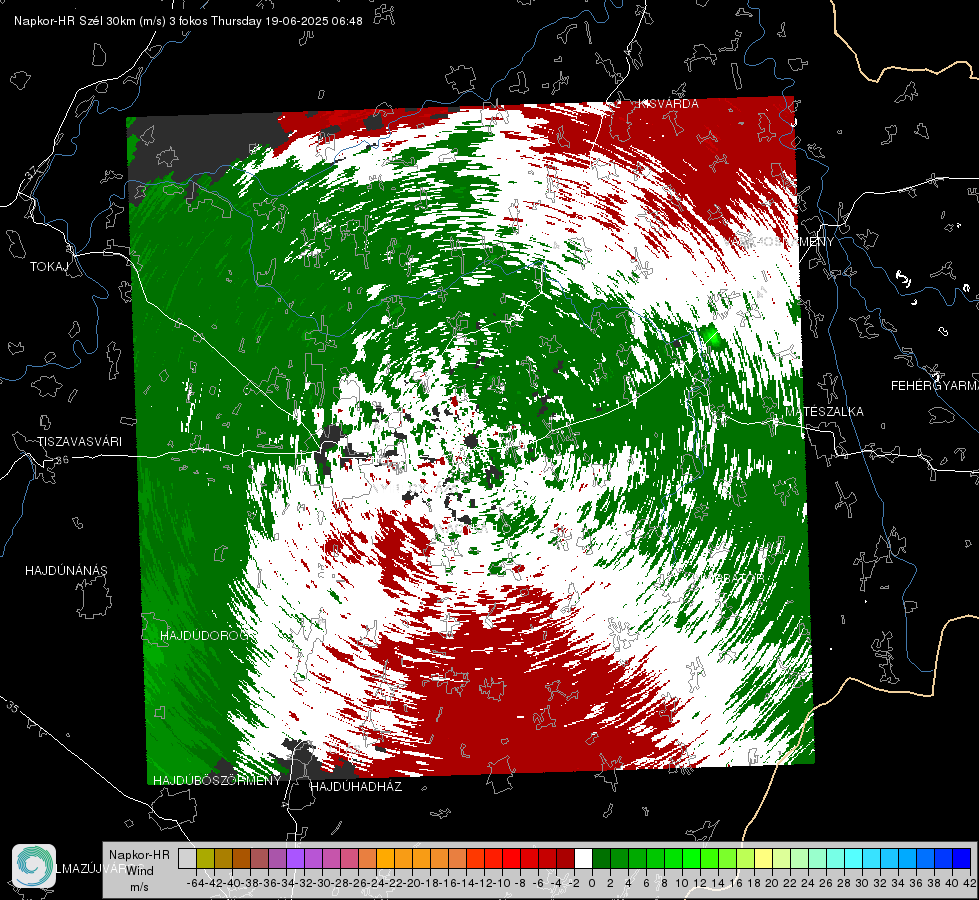
Task: Choose the cyan swatch between 28 and 30
Action: [x=854, y=858]
